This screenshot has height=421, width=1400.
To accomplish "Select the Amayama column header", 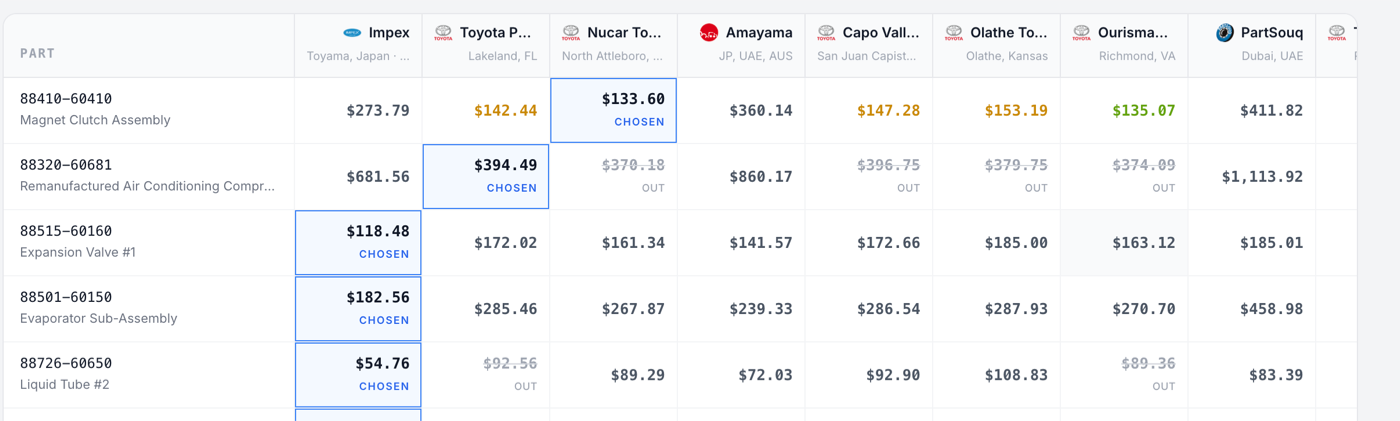I will [x=741, y=45].
